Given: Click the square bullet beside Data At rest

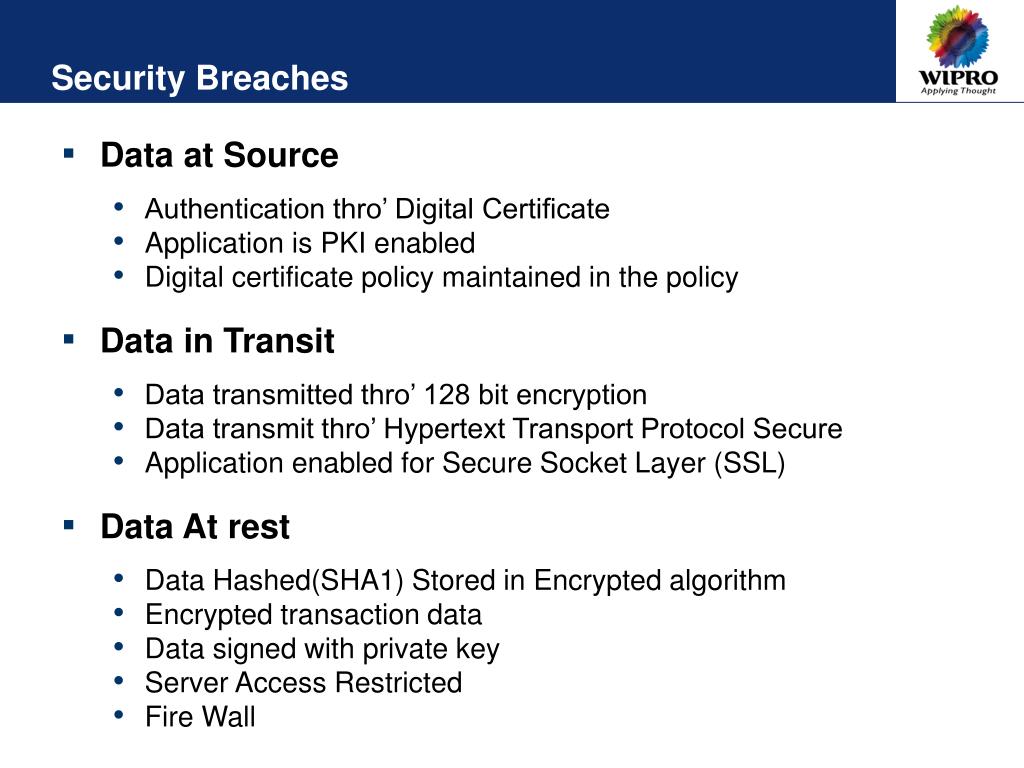Looking at the screenshot, I should click(x=69, y=524).
